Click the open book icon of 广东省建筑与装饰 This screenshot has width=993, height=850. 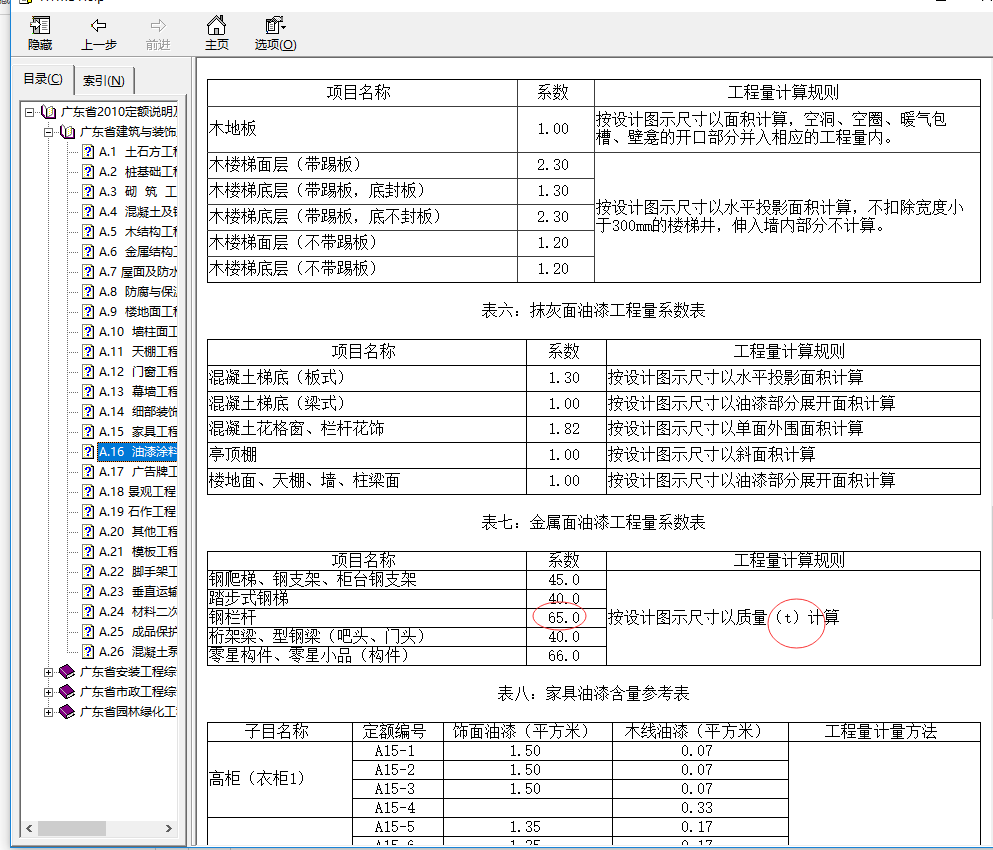[x=68, y=132]
